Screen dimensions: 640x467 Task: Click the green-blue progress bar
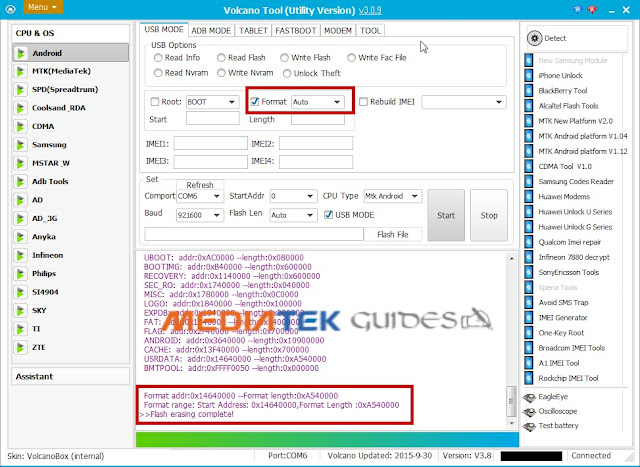click(327, 440)
